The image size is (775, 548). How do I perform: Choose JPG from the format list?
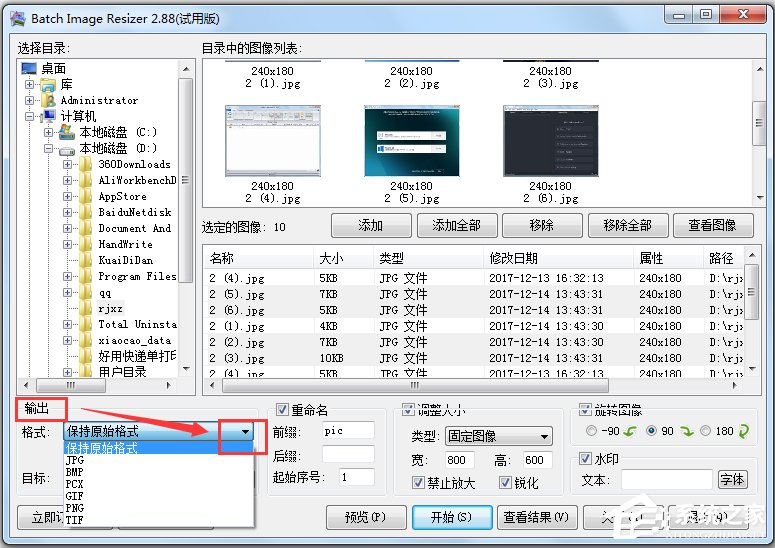tap(159, 460)
